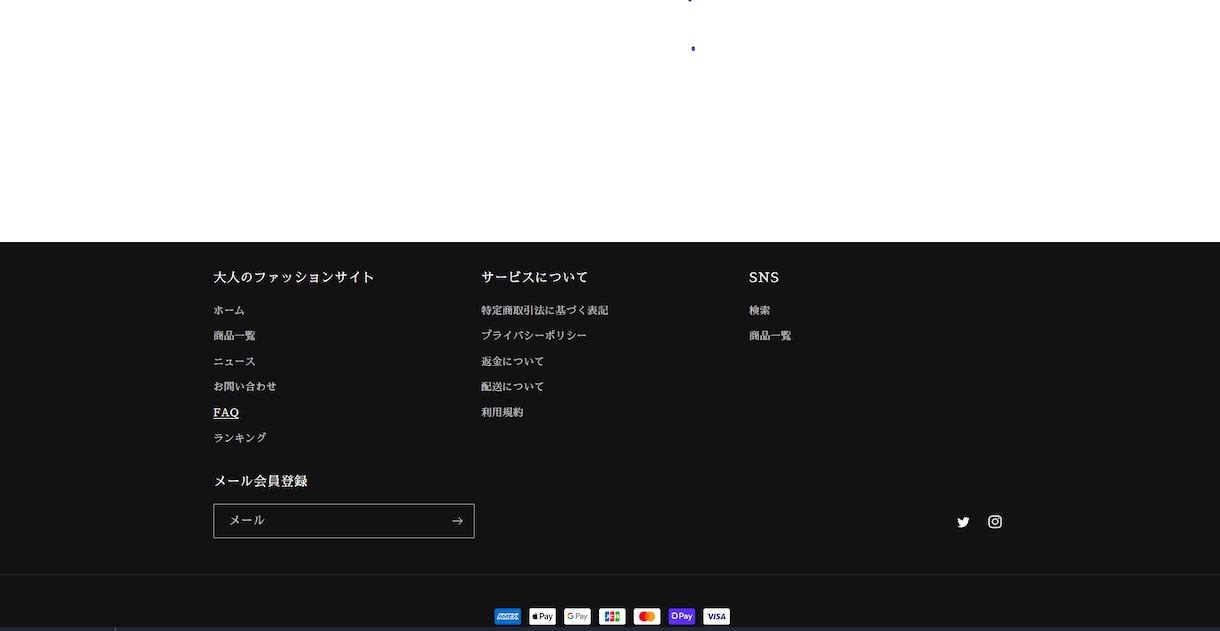This screenshot has width=1220, height=631.
Task: Click the Visa payment icon
Action: pos(716,616)
